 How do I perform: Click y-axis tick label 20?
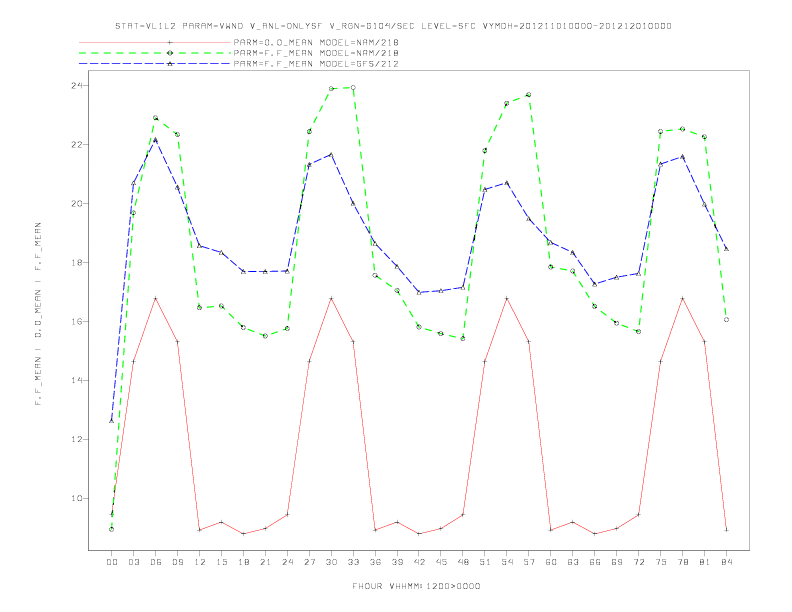coord(77,203)
